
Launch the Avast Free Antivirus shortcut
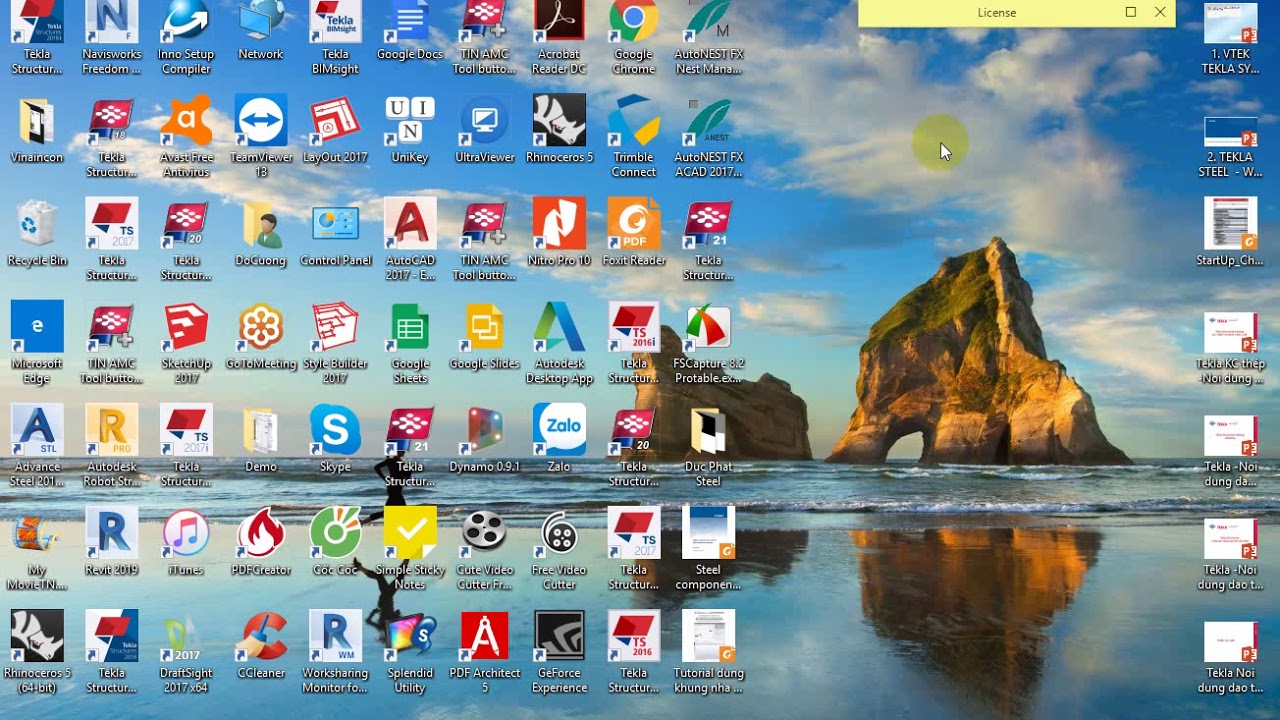186,137
